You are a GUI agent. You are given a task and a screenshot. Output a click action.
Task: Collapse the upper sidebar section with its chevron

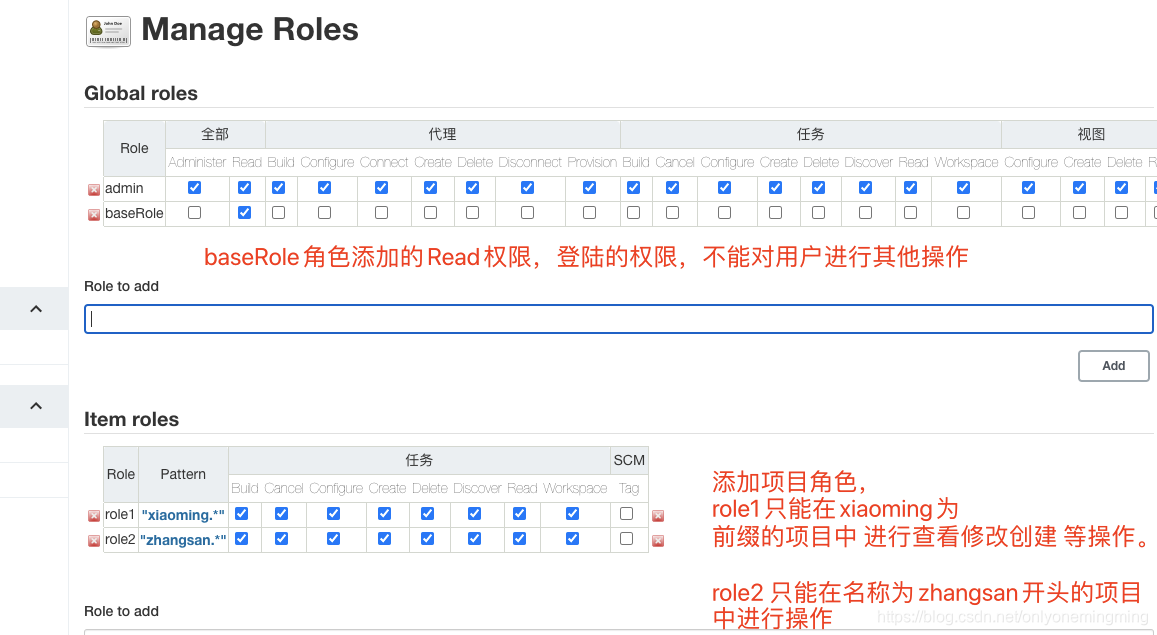point(34,308)
